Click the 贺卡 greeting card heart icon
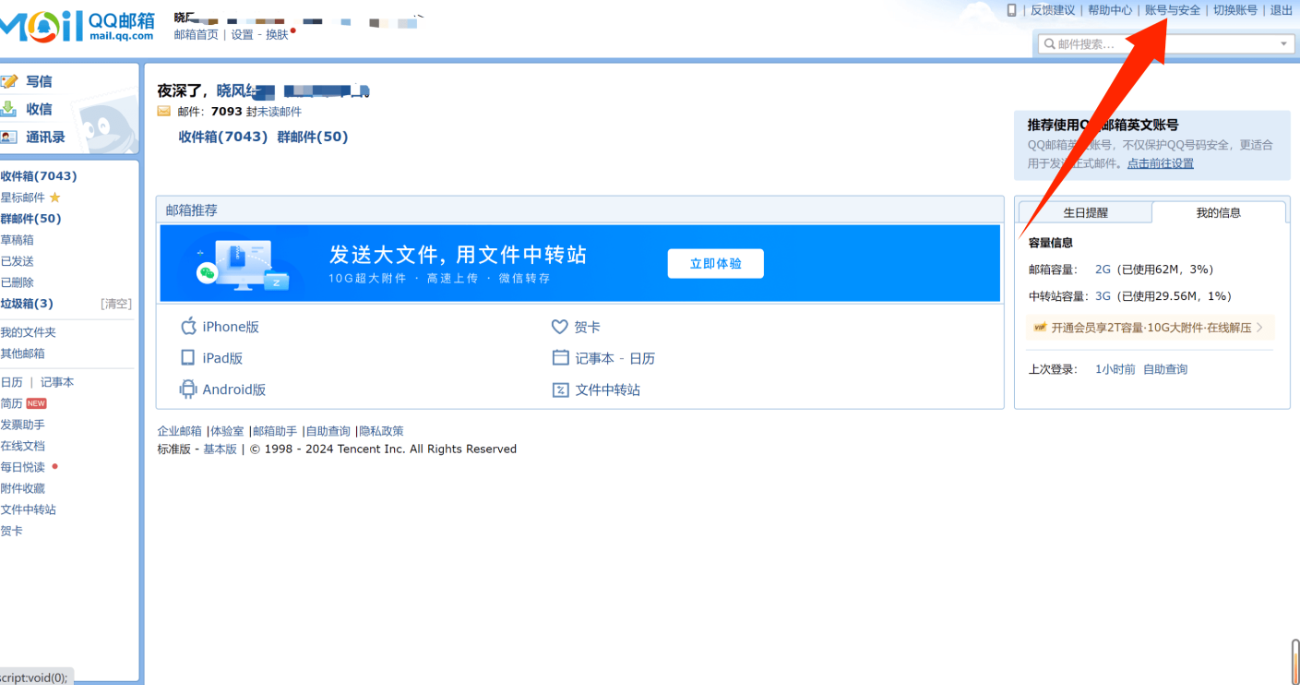This screenshot has height=685, width=1300. point(559,326)
